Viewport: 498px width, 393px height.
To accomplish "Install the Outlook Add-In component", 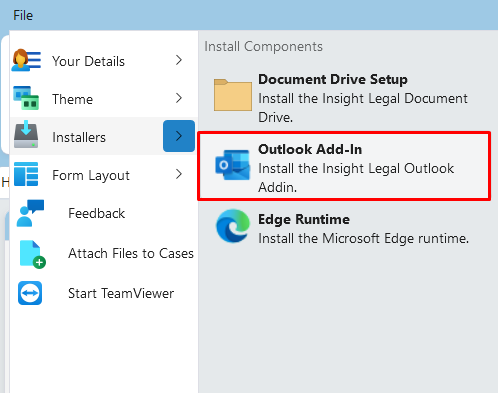I will [x=344, y=166].
